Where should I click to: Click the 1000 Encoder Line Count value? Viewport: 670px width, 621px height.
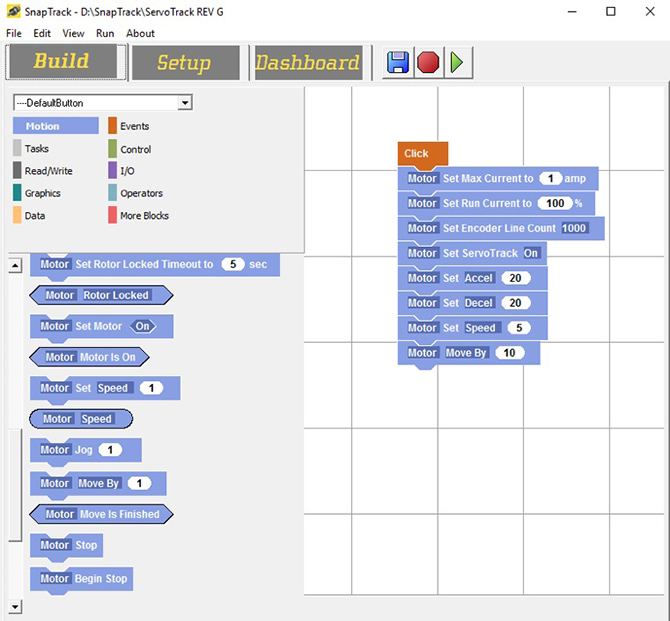click(x=574, y=228)
